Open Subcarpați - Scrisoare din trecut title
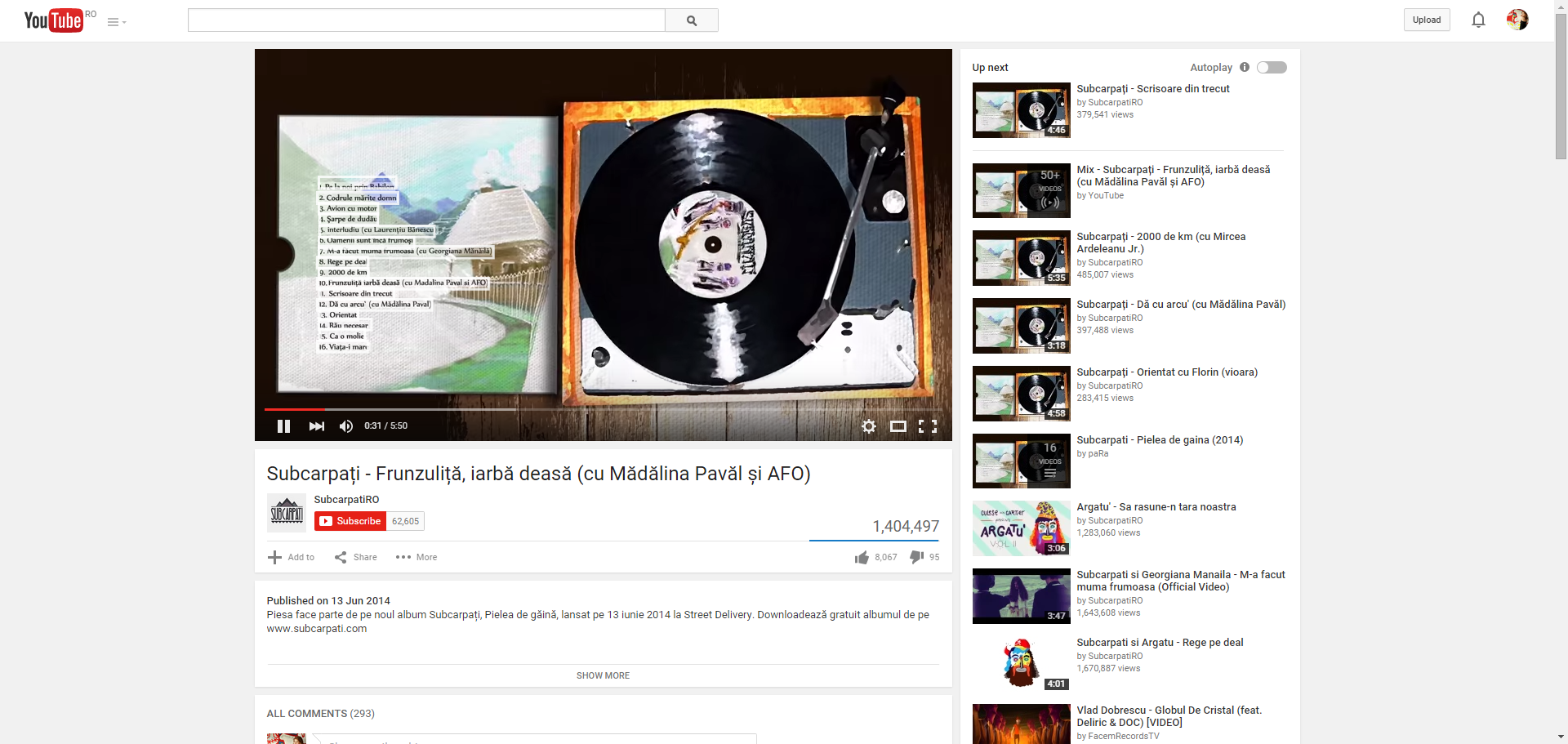Screen dimensions: 1568x744 click(x=1153, y=89)
